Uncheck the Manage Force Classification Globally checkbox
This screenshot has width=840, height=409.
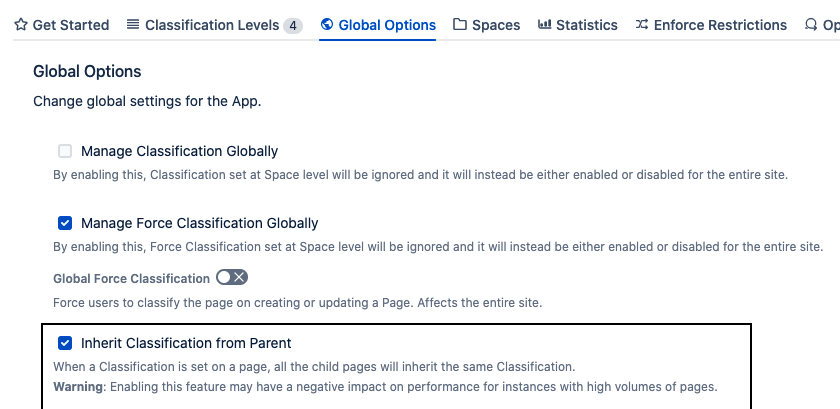pos(65,223)
